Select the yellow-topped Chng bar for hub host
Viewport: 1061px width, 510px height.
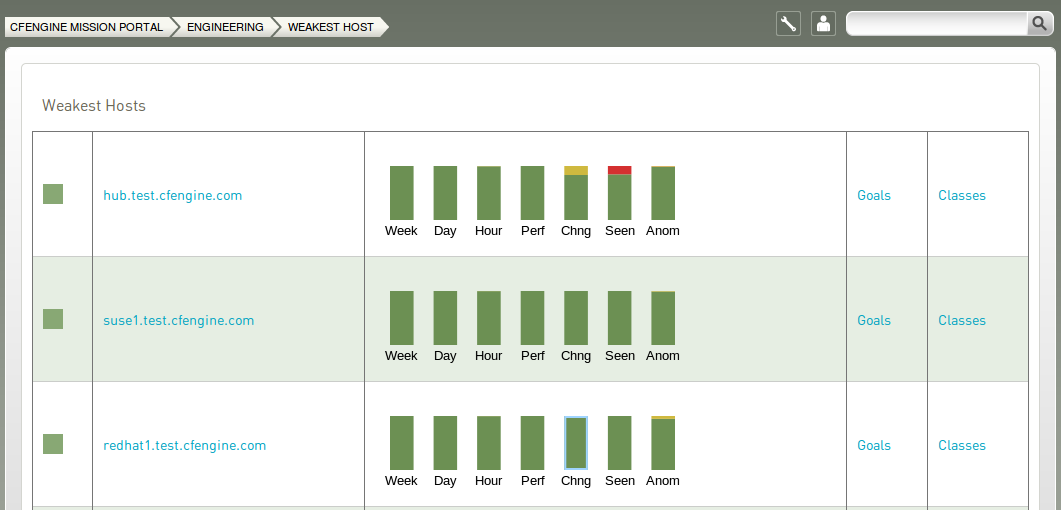click(576, 193)
